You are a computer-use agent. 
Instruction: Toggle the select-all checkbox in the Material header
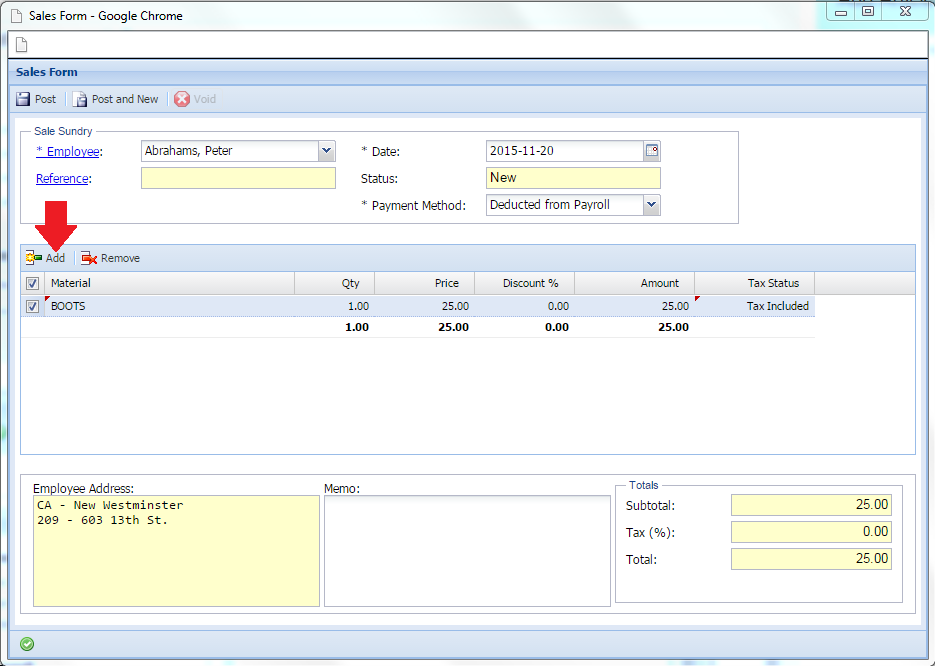(32, 283)
